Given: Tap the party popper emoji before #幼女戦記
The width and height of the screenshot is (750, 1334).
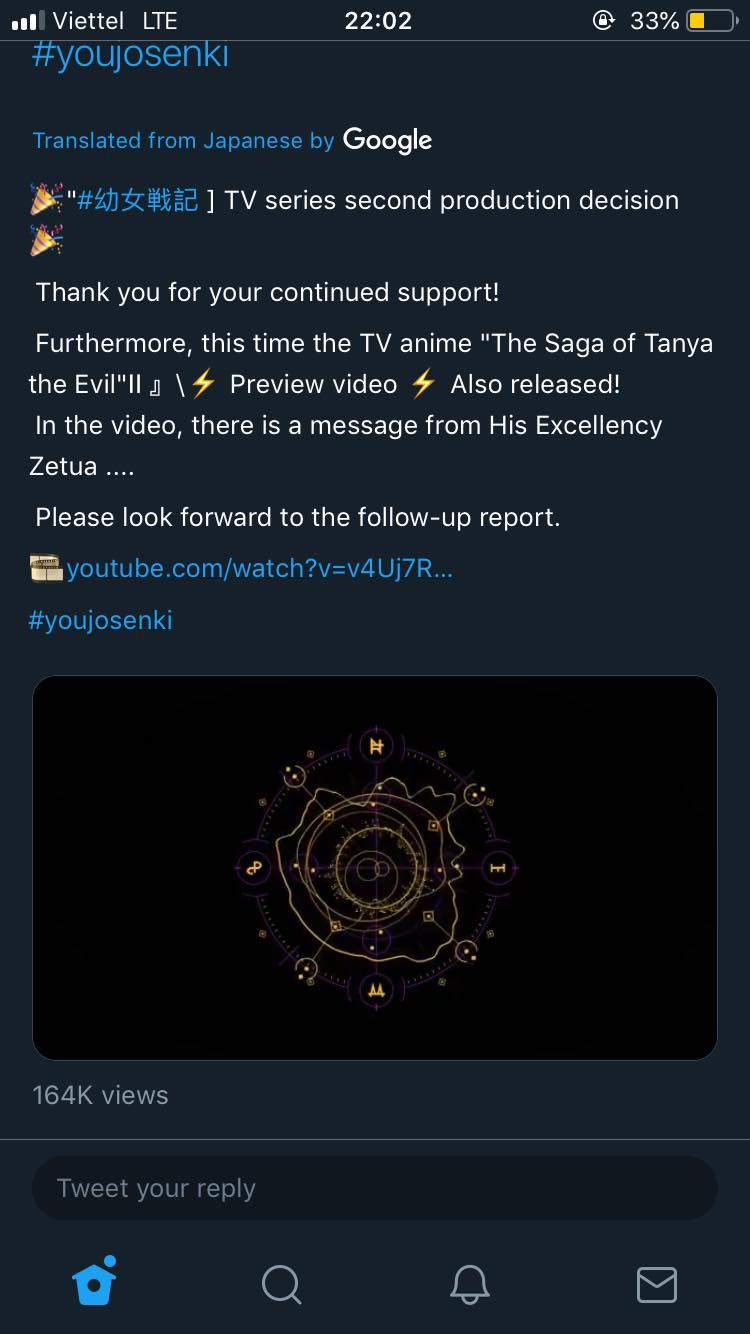Looking at the screenshot, I should click(x=46, y=200).
